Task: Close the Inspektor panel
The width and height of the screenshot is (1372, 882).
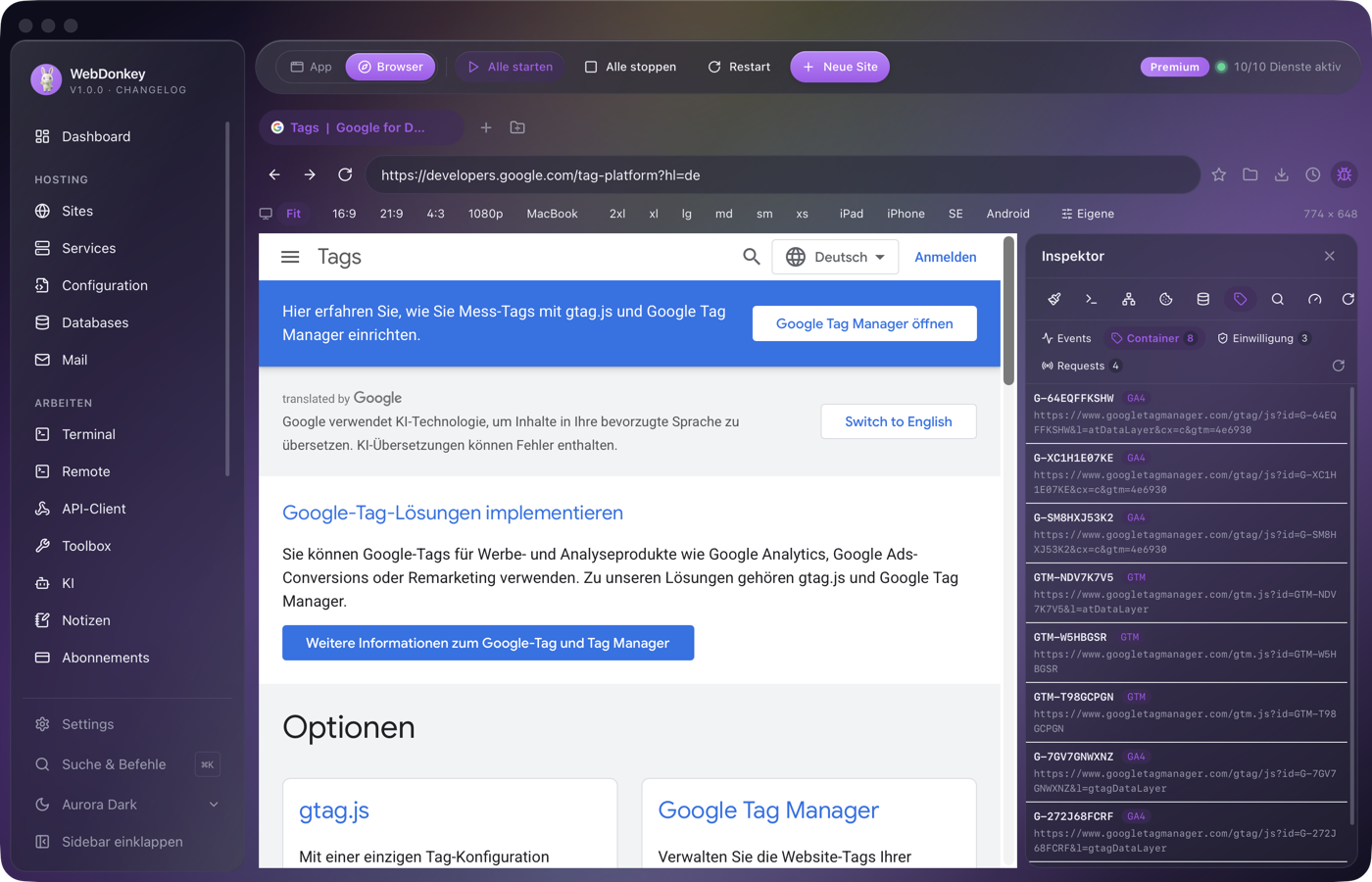Action: [1330, 256]
